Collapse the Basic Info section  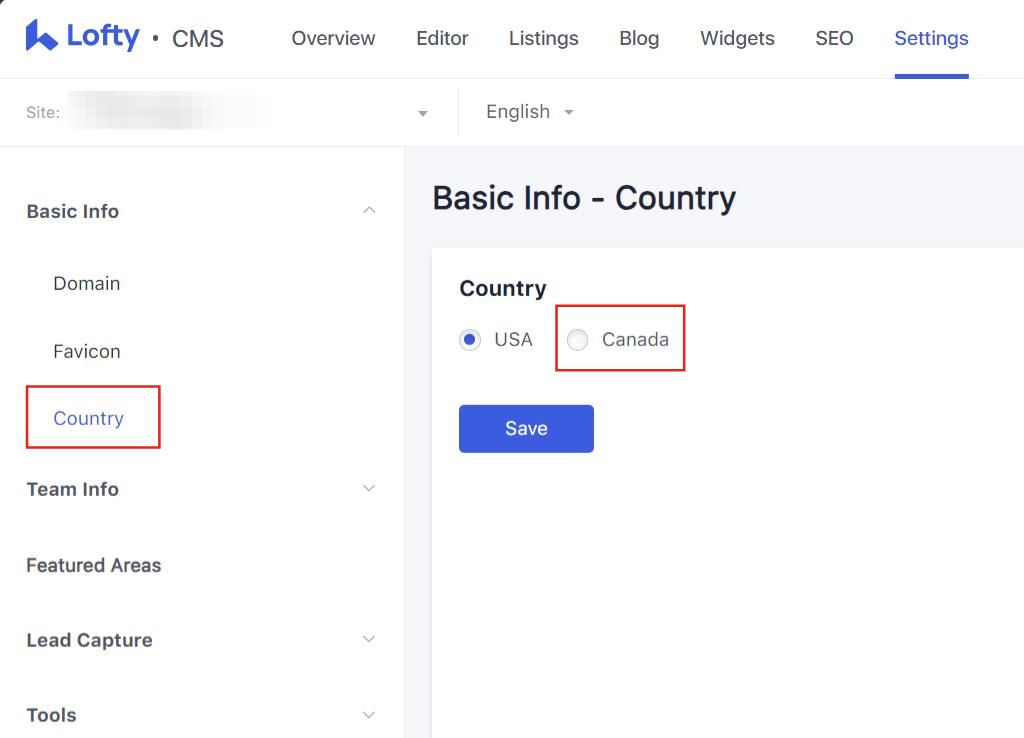click(369, 211)
